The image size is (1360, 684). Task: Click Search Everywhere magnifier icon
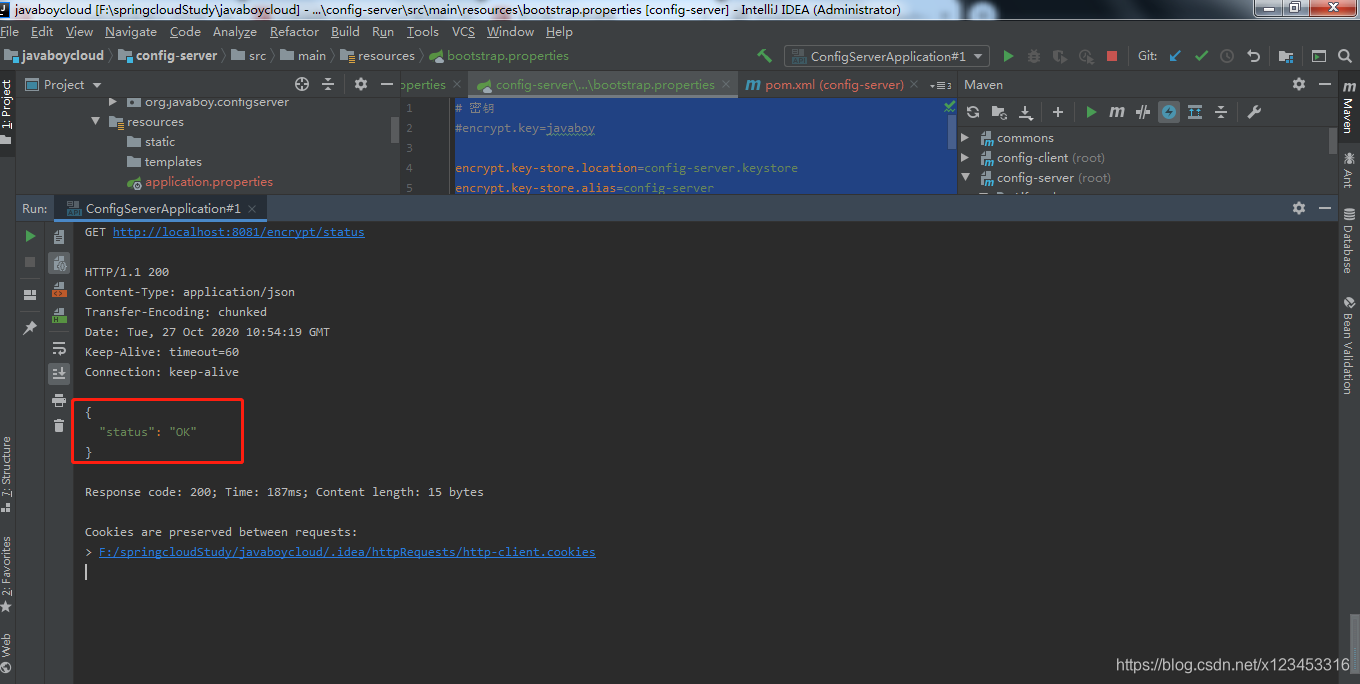point(1345,56)
